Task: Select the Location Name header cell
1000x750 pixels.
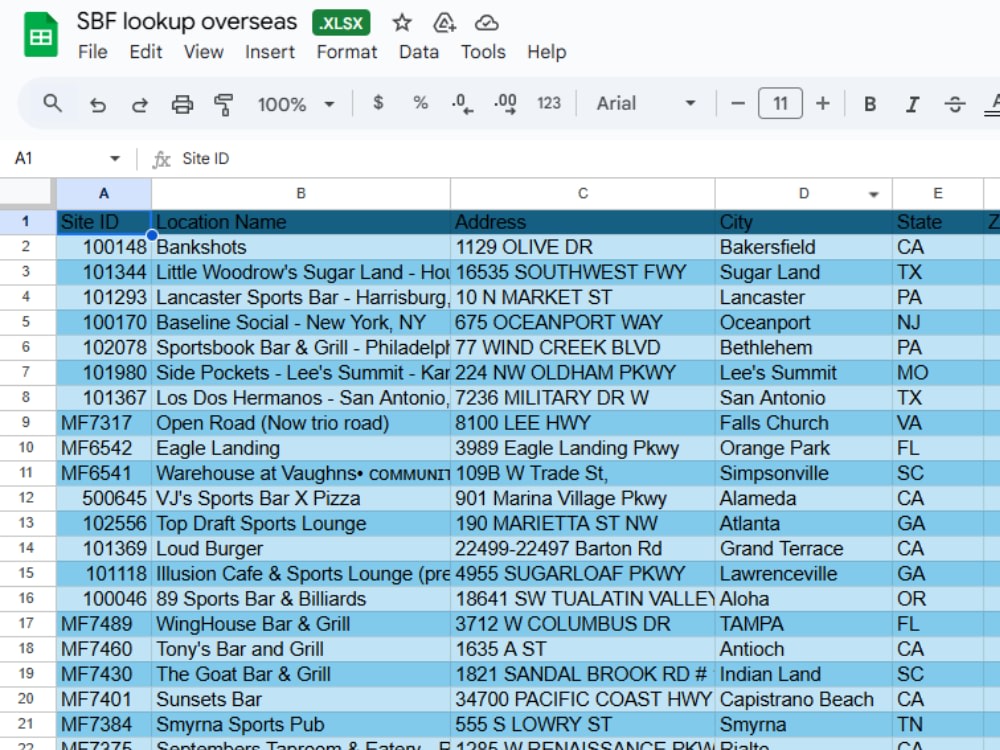Action: pyautogui.click(x=301, y=222)
